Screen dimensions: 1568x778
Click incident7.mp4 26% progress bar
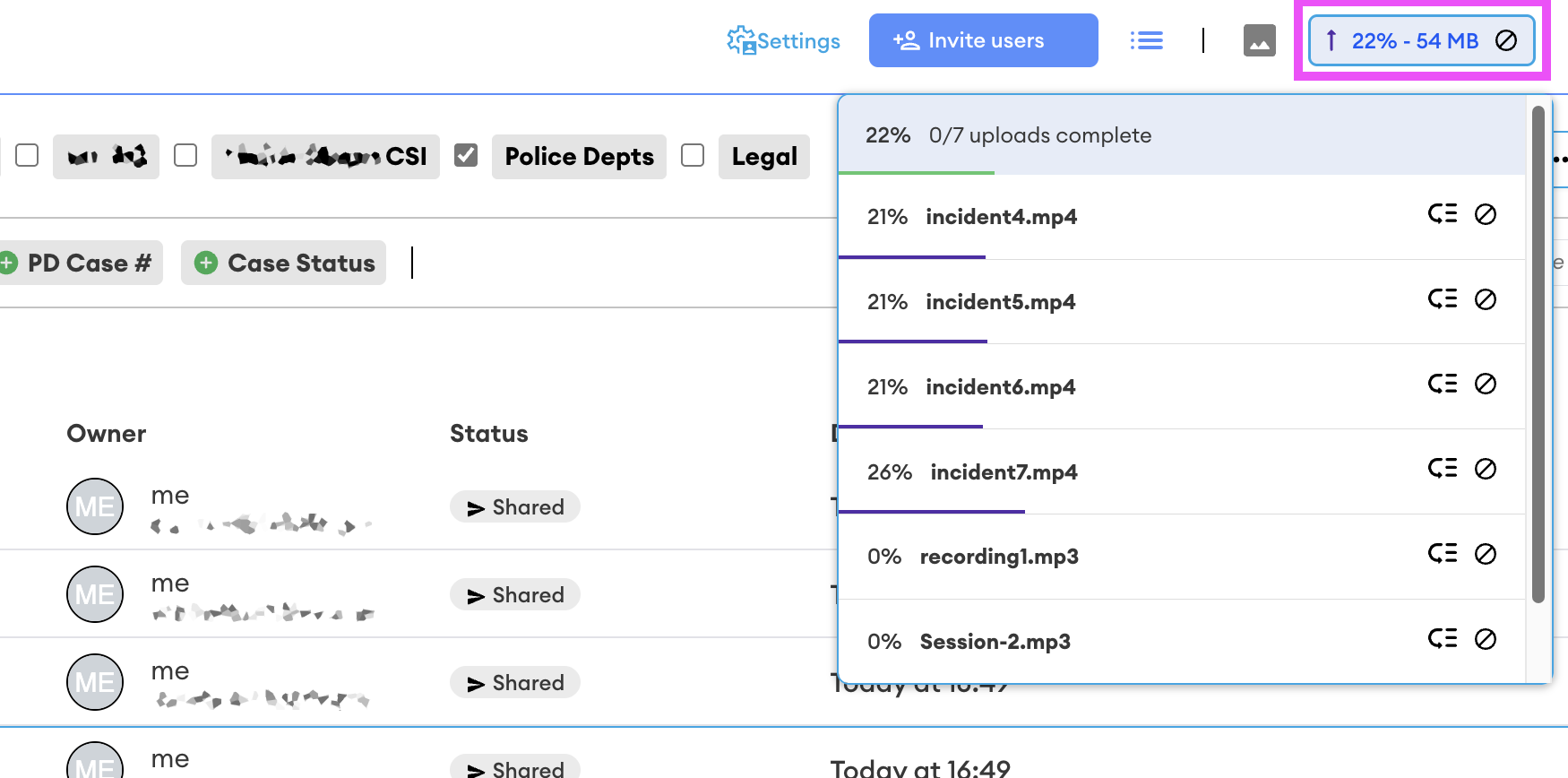click(x=932, y=512)
